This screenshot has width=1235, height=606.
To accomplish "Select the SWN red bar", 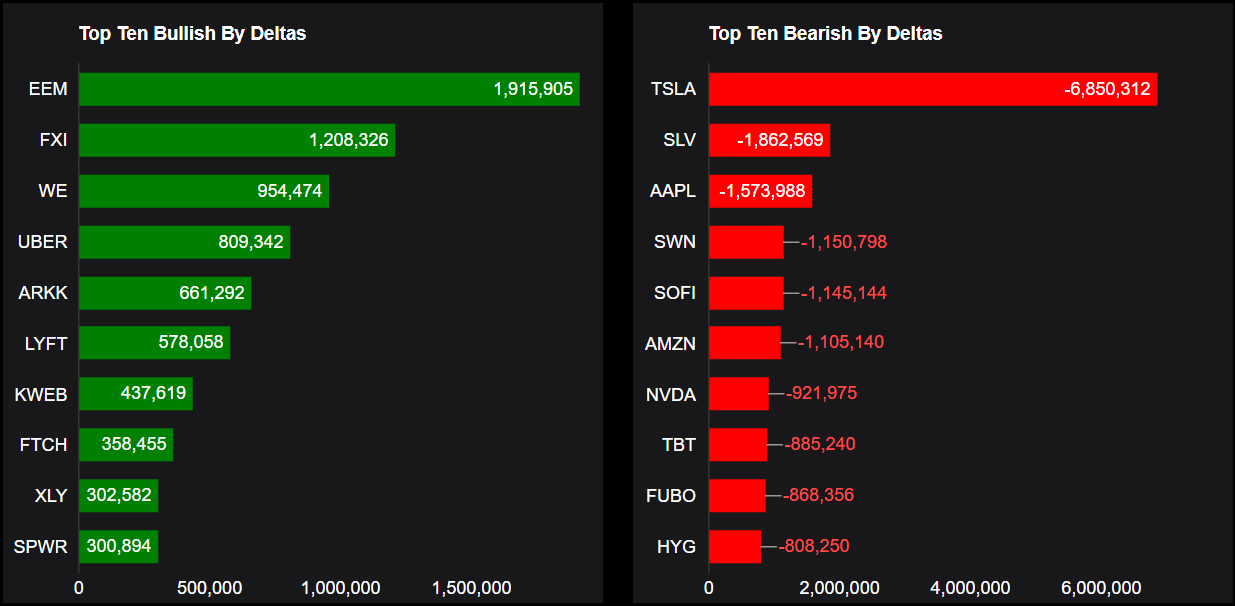I will coord(746,242).
